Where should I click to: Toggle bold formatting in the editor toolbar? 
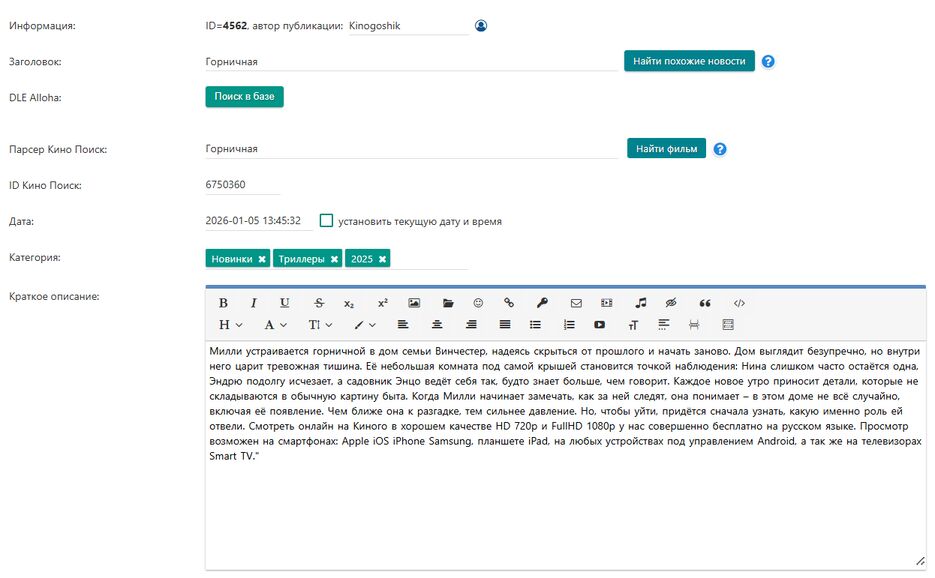click(x=223, y=303)
